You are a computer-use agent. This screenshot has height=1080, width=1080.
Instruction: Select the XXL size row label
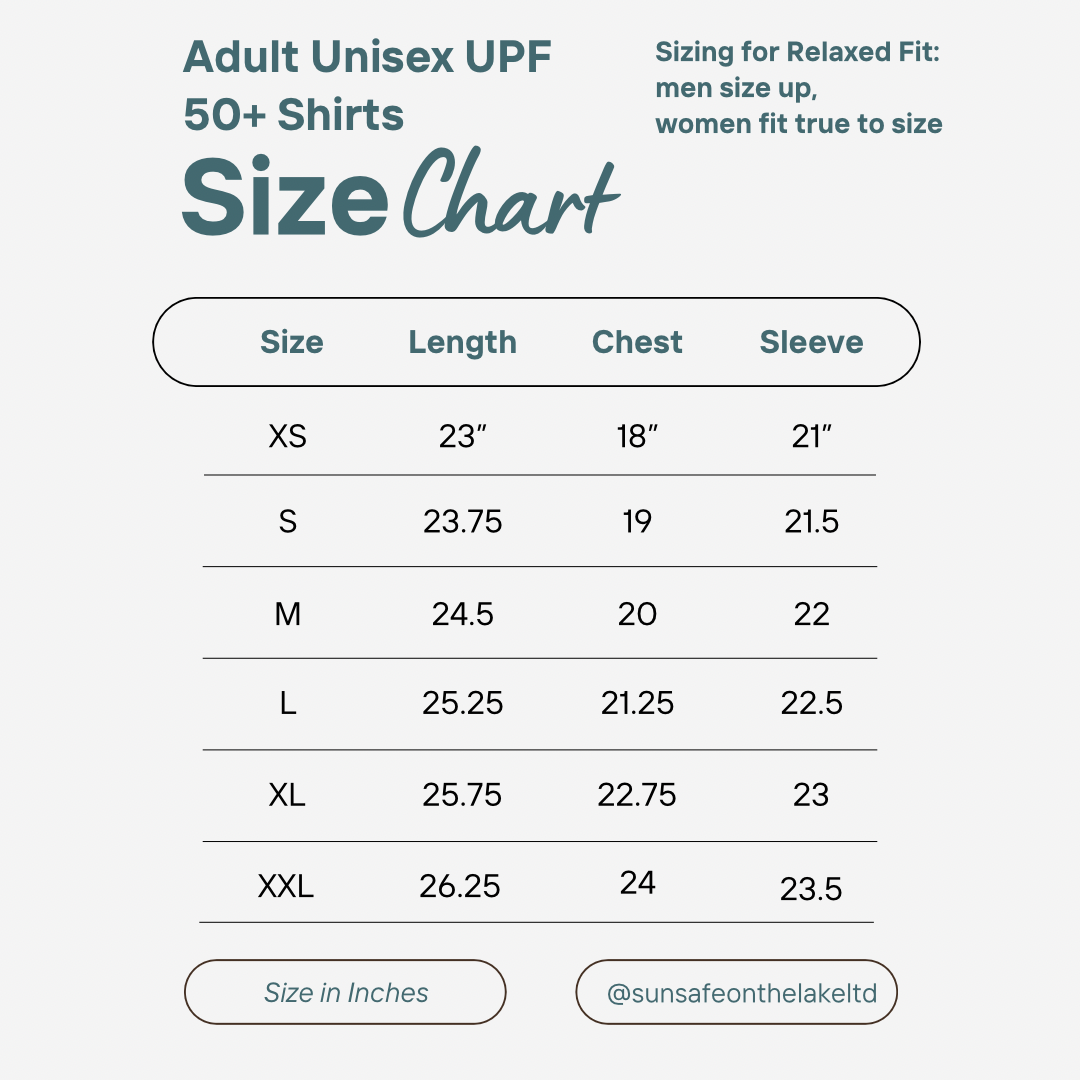point(286,886)
